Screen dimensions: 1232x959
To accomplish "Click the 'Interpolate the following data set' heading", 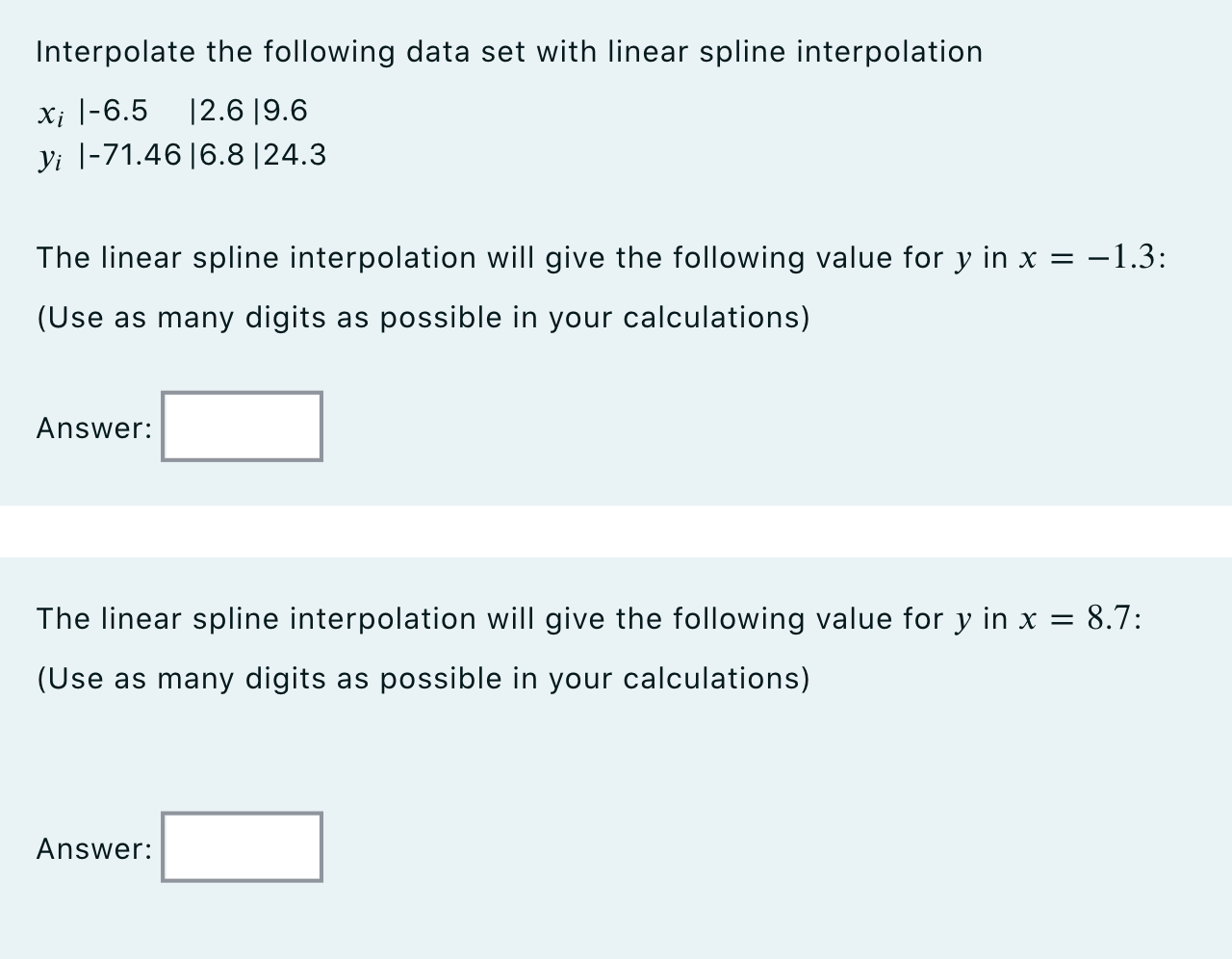I will click(509, 52).
